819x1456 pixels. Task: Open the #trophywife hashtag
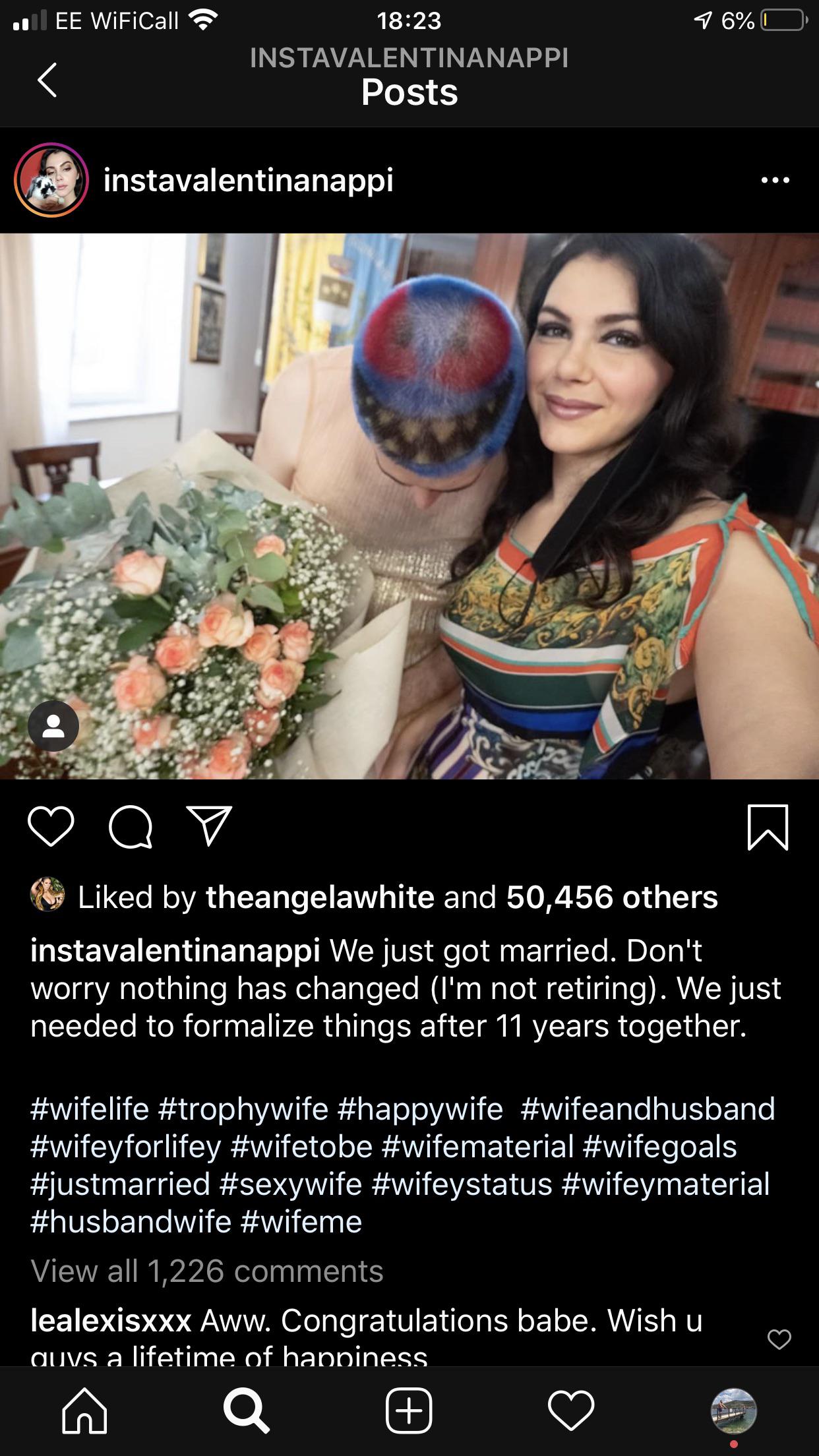pos(243,1108)
